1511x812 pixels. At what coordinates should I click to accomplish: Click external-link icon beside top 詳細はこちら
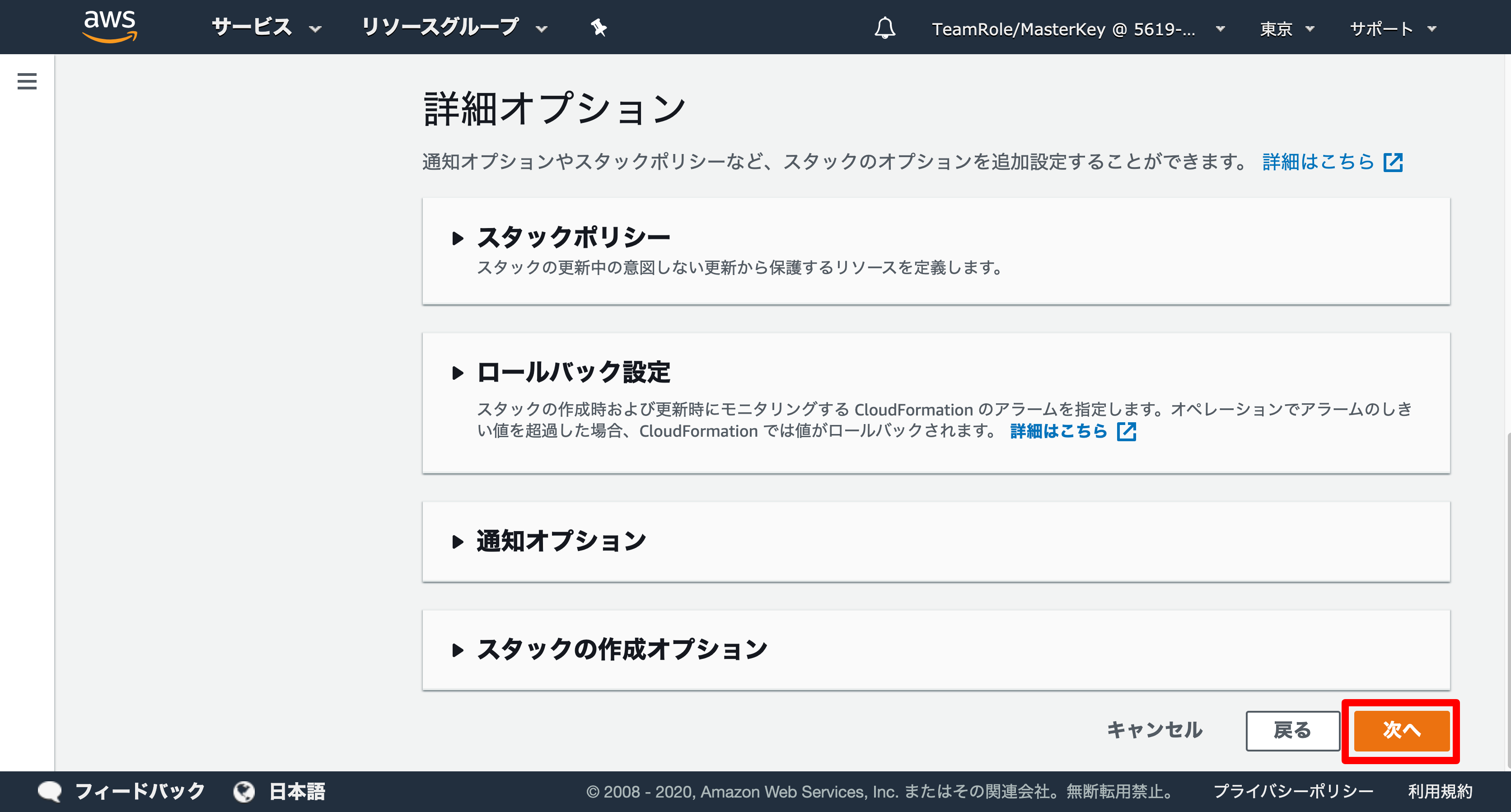1393,162
